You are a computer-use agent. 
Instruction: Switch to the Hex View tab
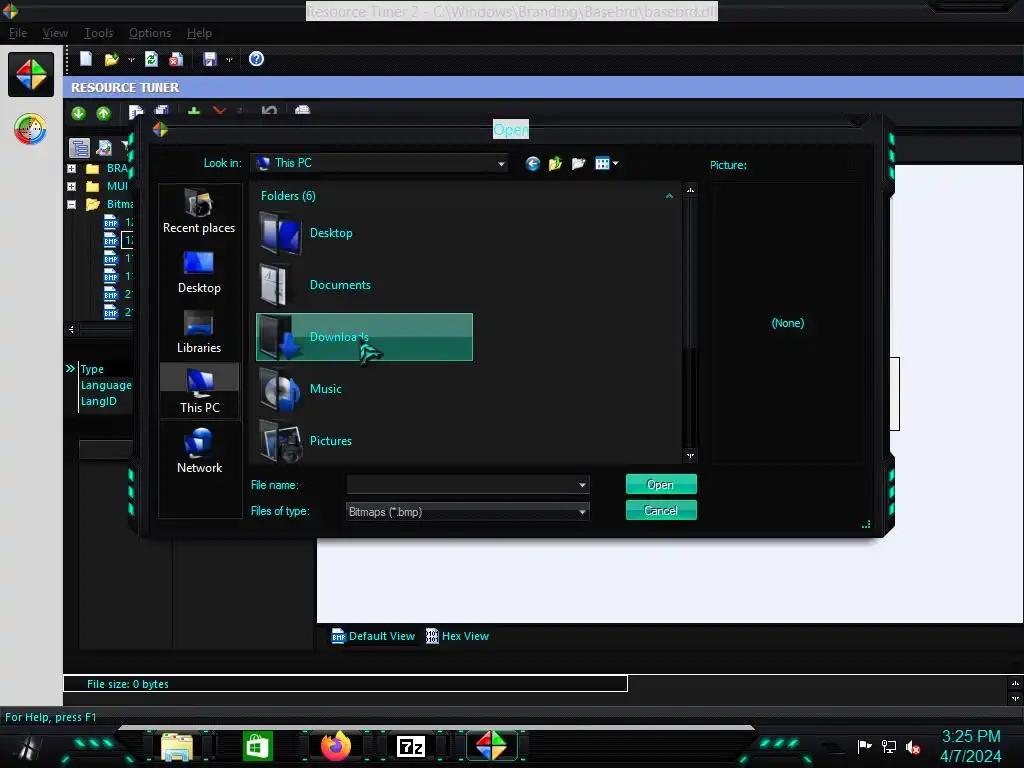coord(457,636)
